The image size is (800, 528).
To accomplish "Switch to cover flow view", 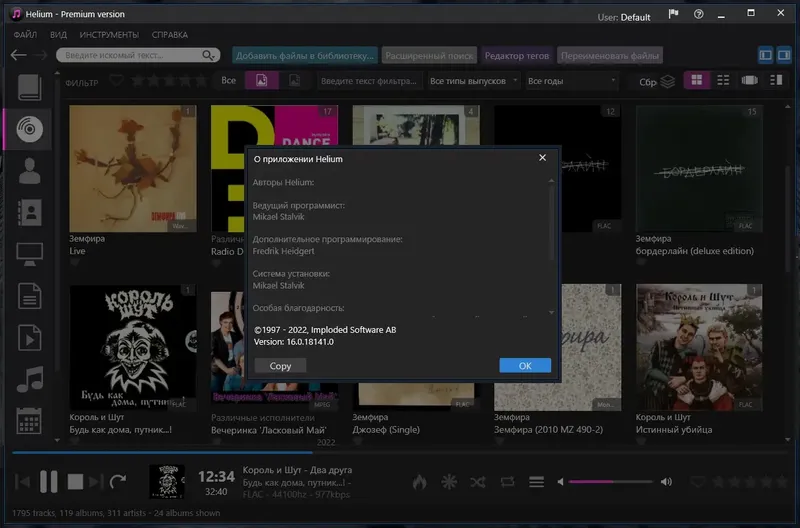I will point(749,80).
